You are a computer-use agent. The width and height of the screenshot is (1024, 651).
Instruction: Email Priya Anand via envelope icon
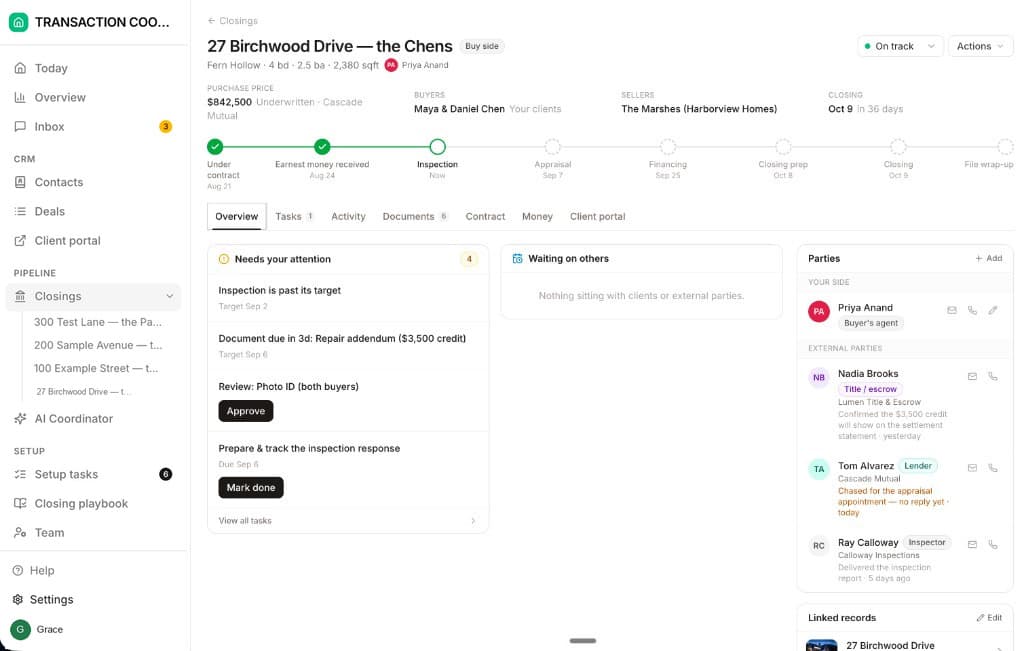952,310
